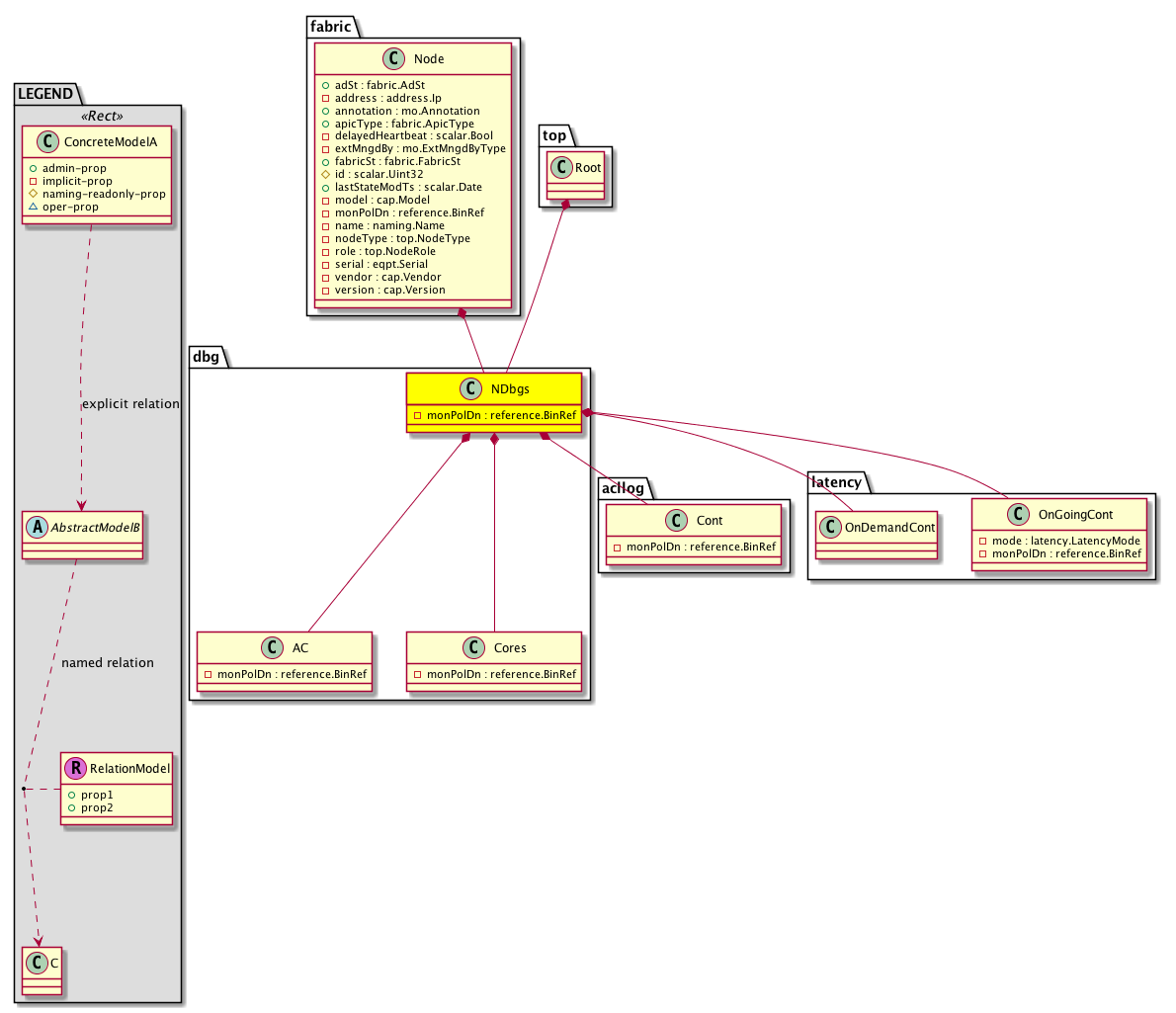
Task: Click the mode : latency.LatencyMode property
Action: [1058, 541]
